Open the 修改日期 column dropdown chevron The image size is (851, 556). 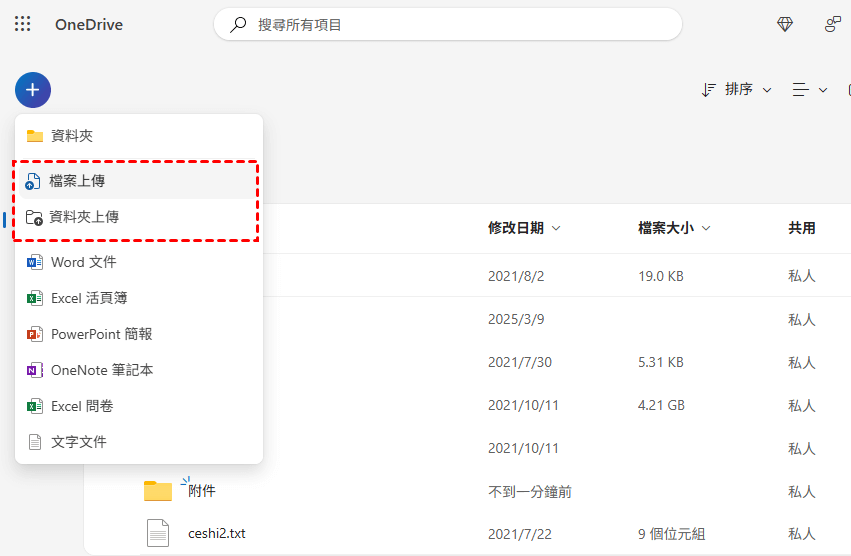[x=556, y=228]
